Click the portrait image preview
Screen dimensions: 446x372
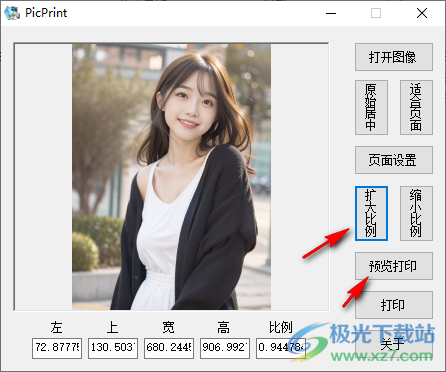point(171,177)
